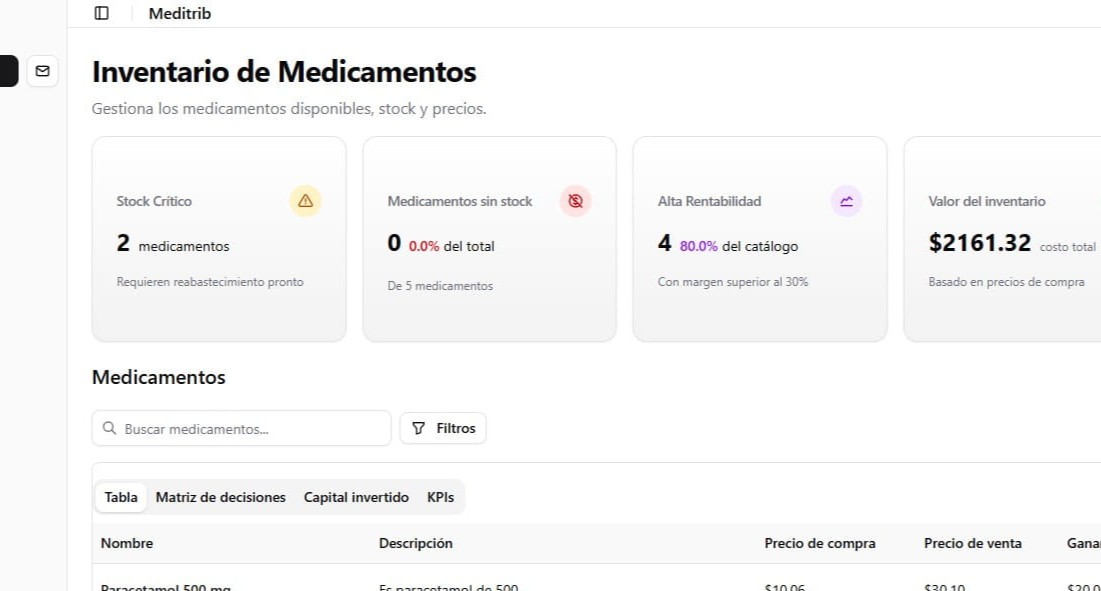
Task: Click inside the Buscar medicamentos field
Action: click(x=240, y=428)
